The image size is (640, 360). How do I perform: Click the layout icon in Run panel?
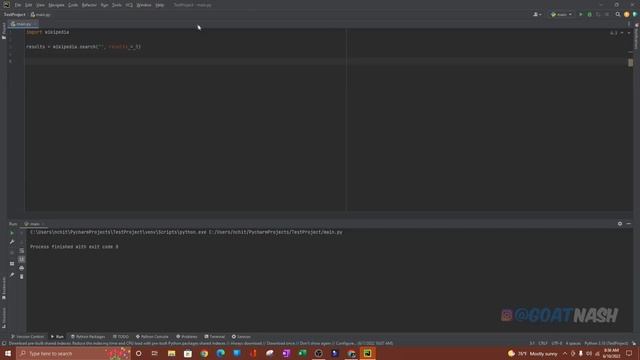coord(12,264)
